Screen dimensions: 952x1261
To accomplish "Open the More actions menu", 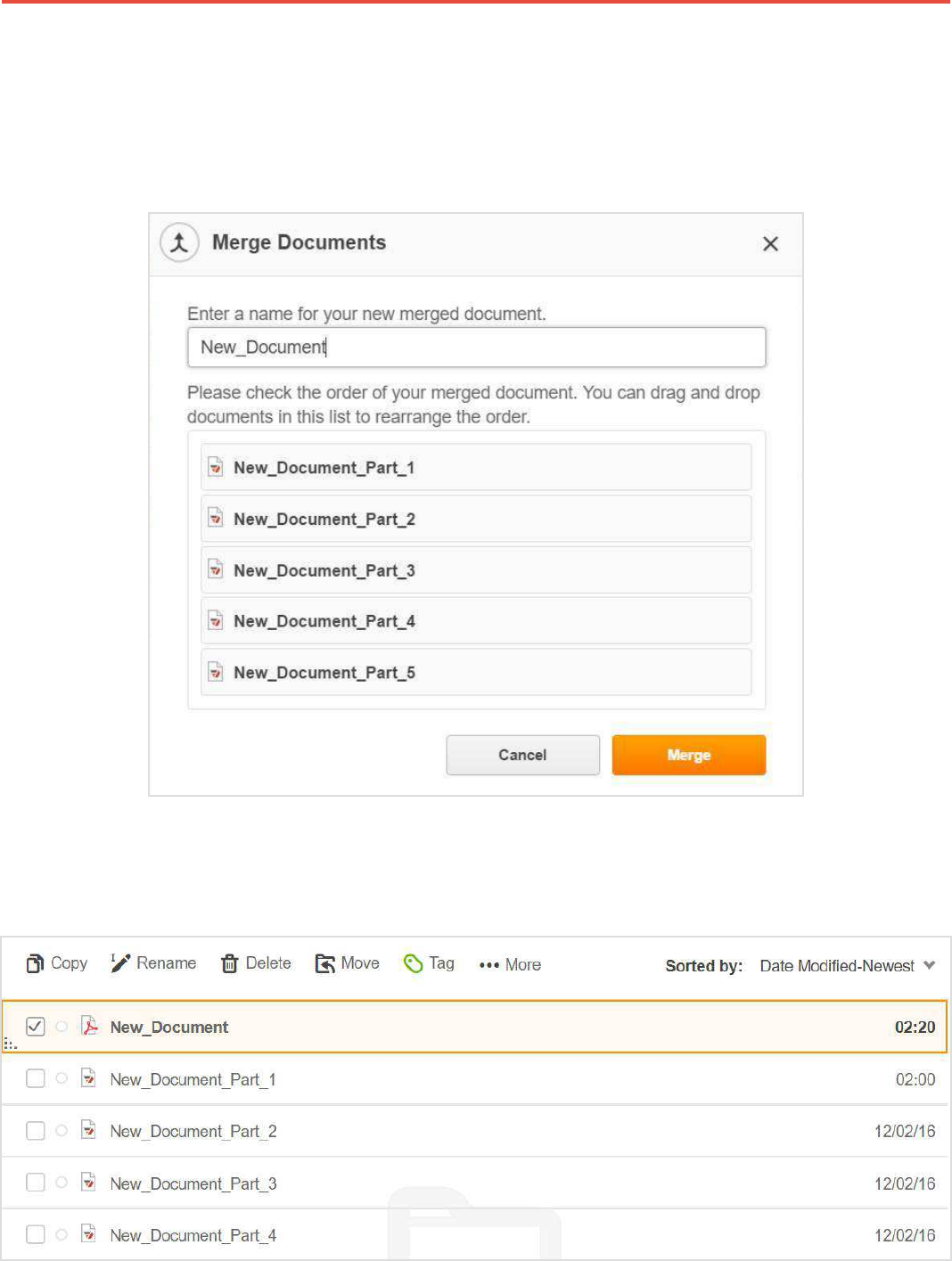I will (510, 964).
